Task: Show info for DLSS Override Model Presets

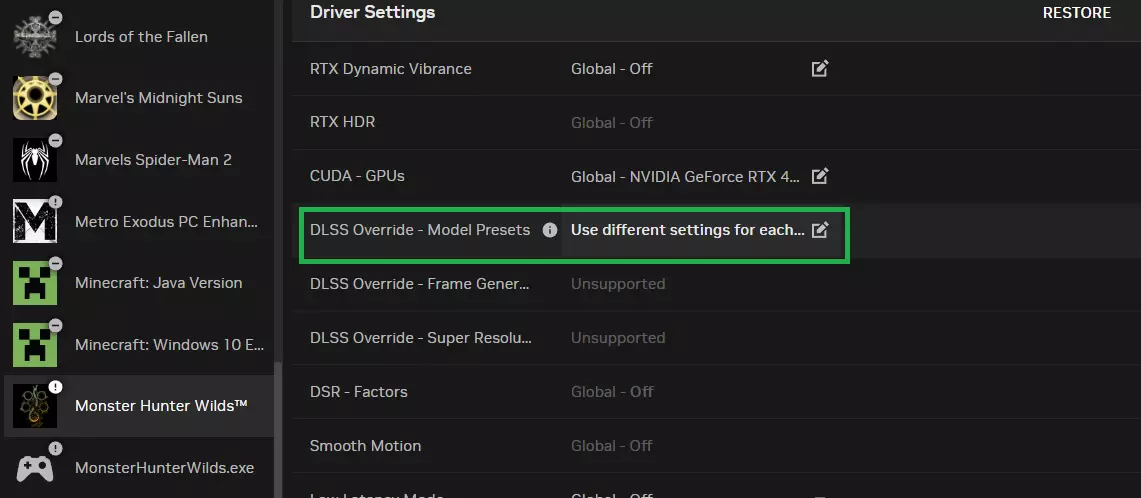Action: pos(550,230)
